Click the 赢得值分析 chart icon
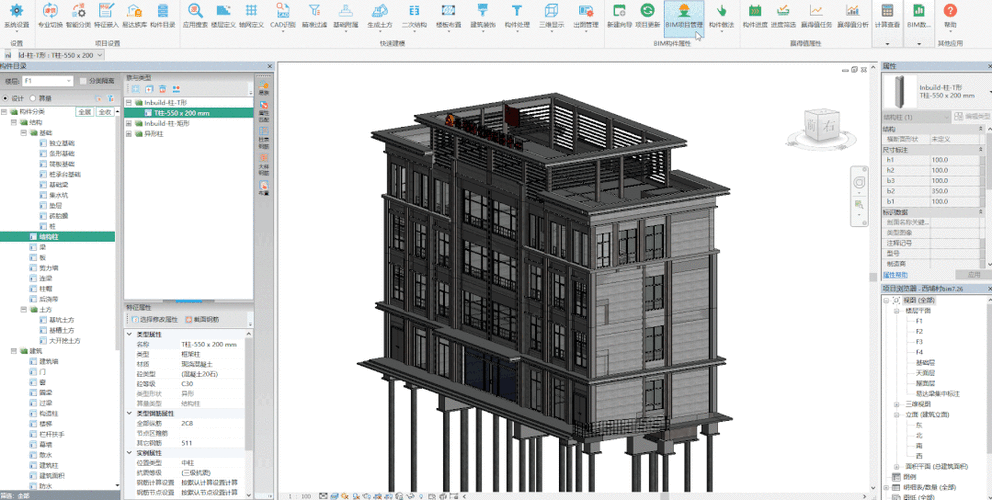The height and width of the screenshot is (500, 992). click(x=852, y=11)
